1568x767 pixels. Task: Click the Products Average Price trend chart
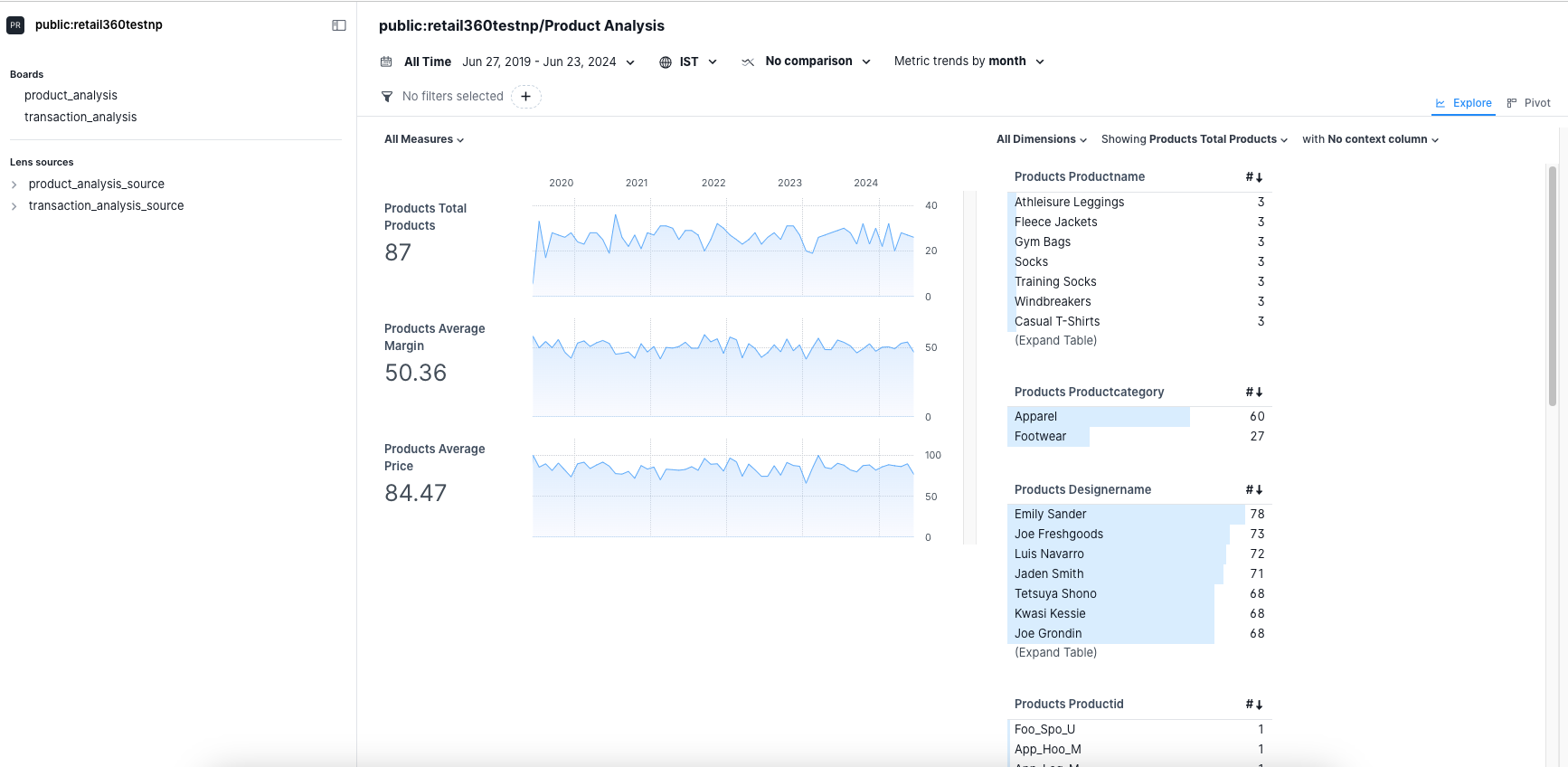coord(723,488)
